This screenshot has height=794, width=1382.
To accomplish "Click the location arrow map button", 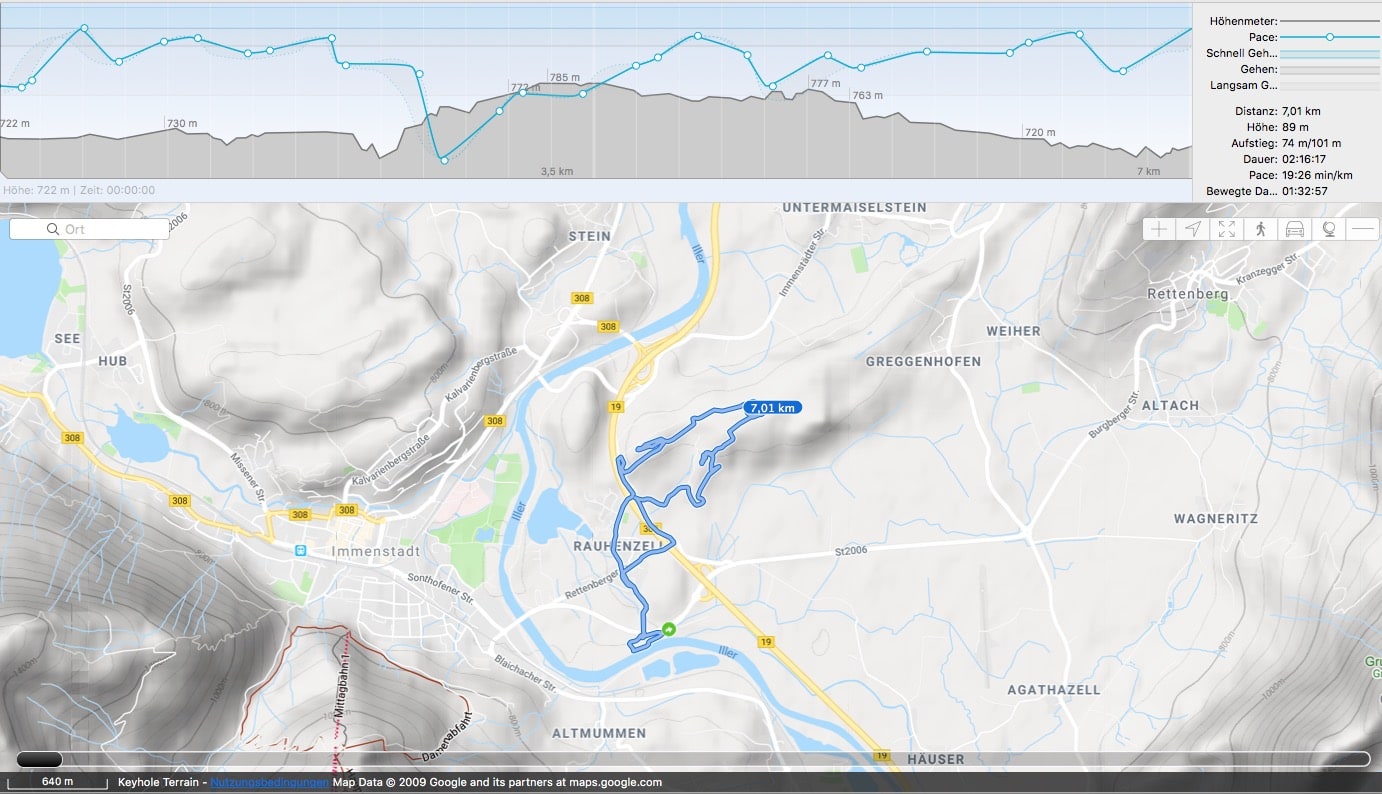I will coord(1193,229).
